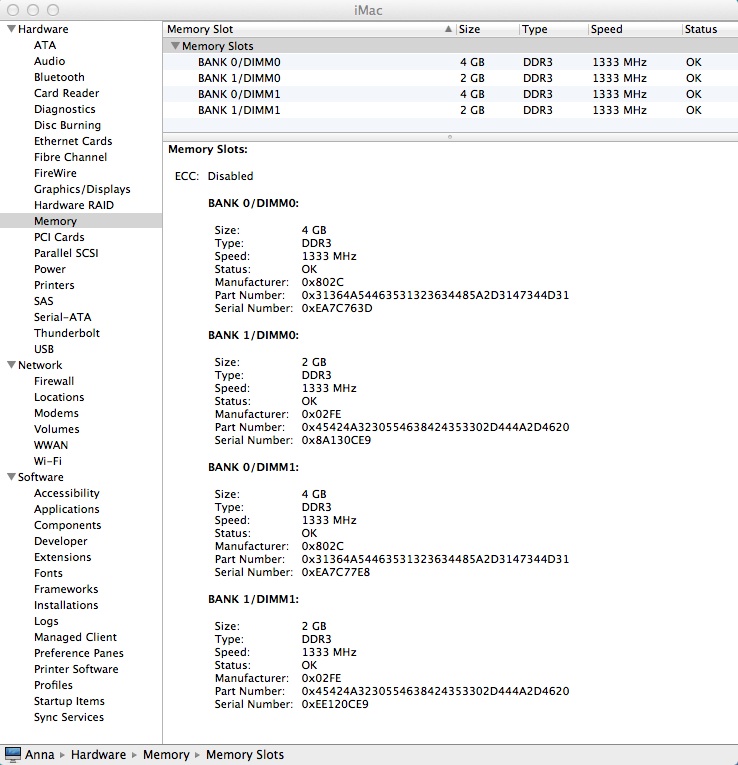Image resolution: width=738 pixels, height=765 pixels.
Task: Sort by the Type column header
Action: 554,29
